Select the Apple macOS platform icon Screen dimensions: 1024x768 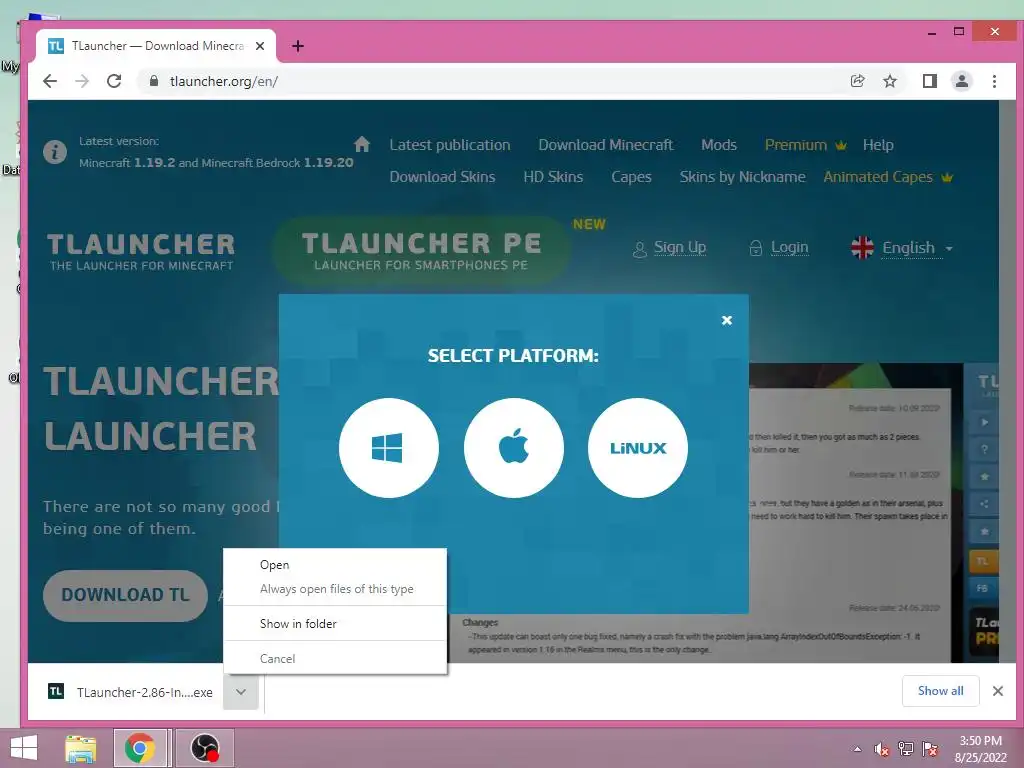pos(513,448)
